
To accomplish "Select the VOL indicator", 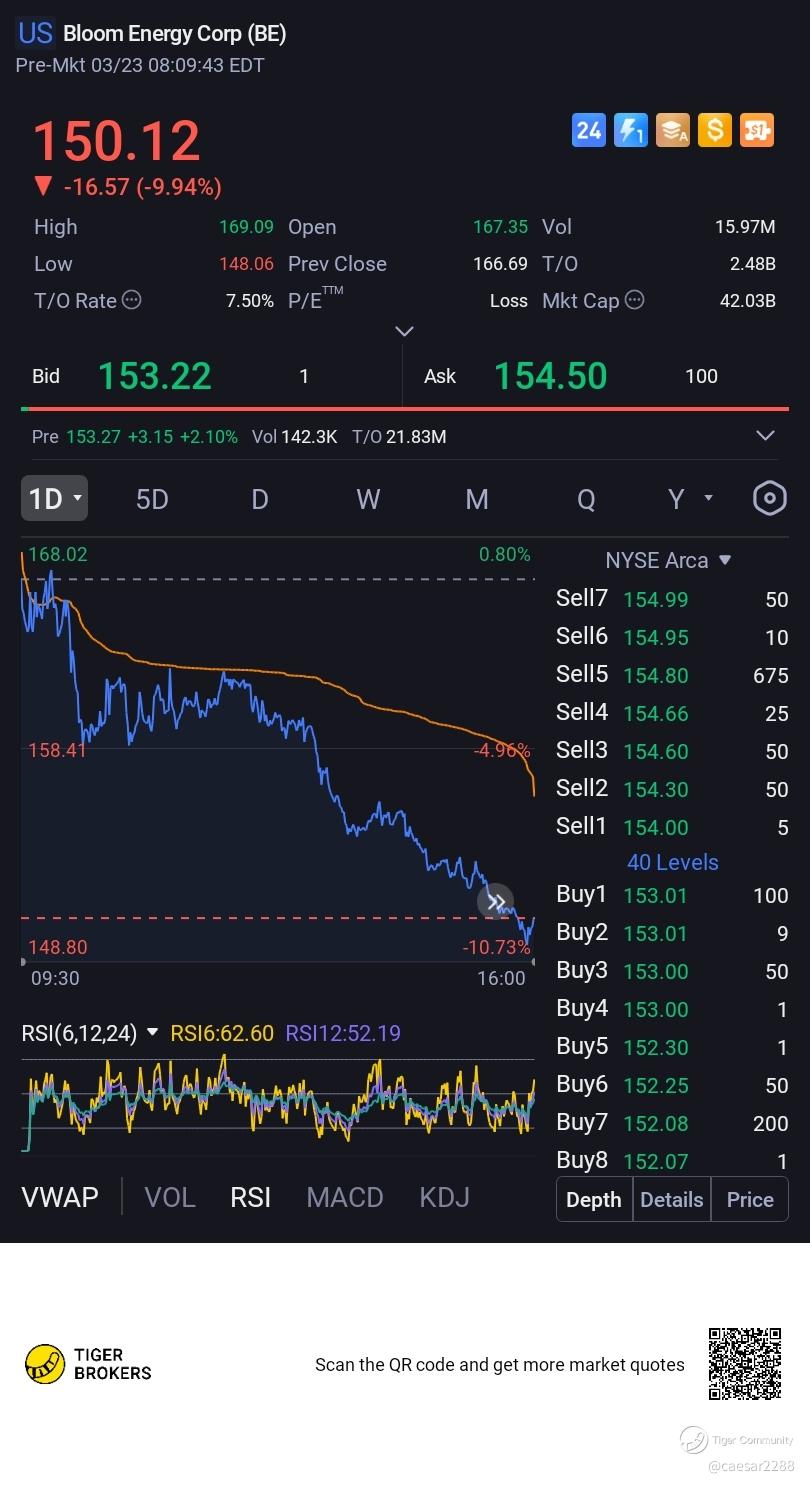I will pos(170,1197).
